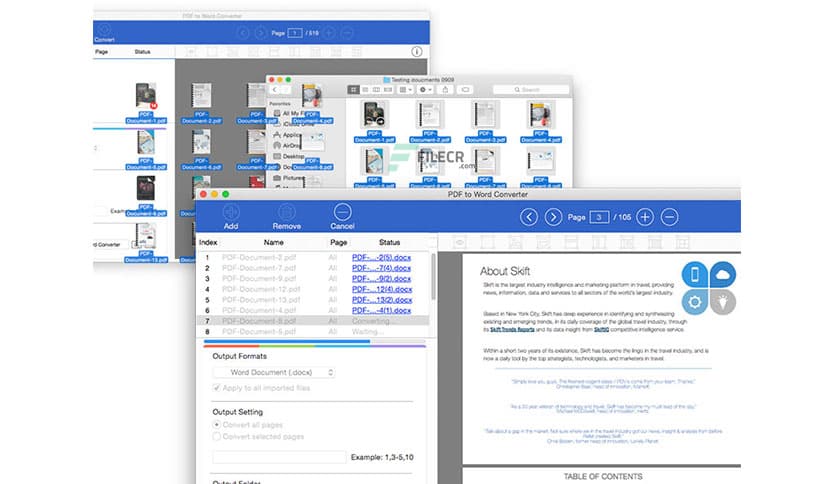Click Status column header in back converter window

click(x=142, y=52)
